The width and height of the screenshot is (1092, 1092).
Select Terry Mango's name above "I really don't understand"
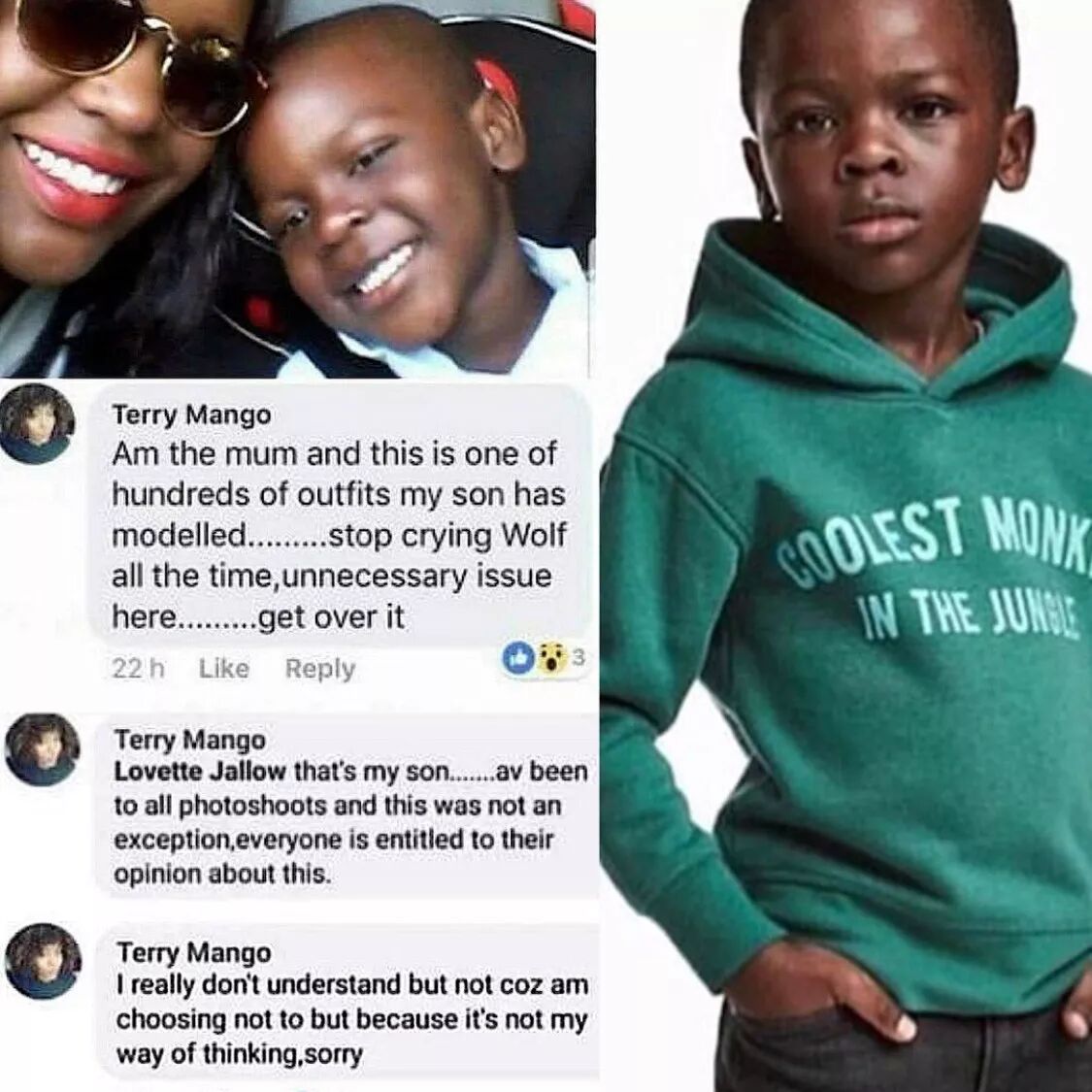coord(193,952)
